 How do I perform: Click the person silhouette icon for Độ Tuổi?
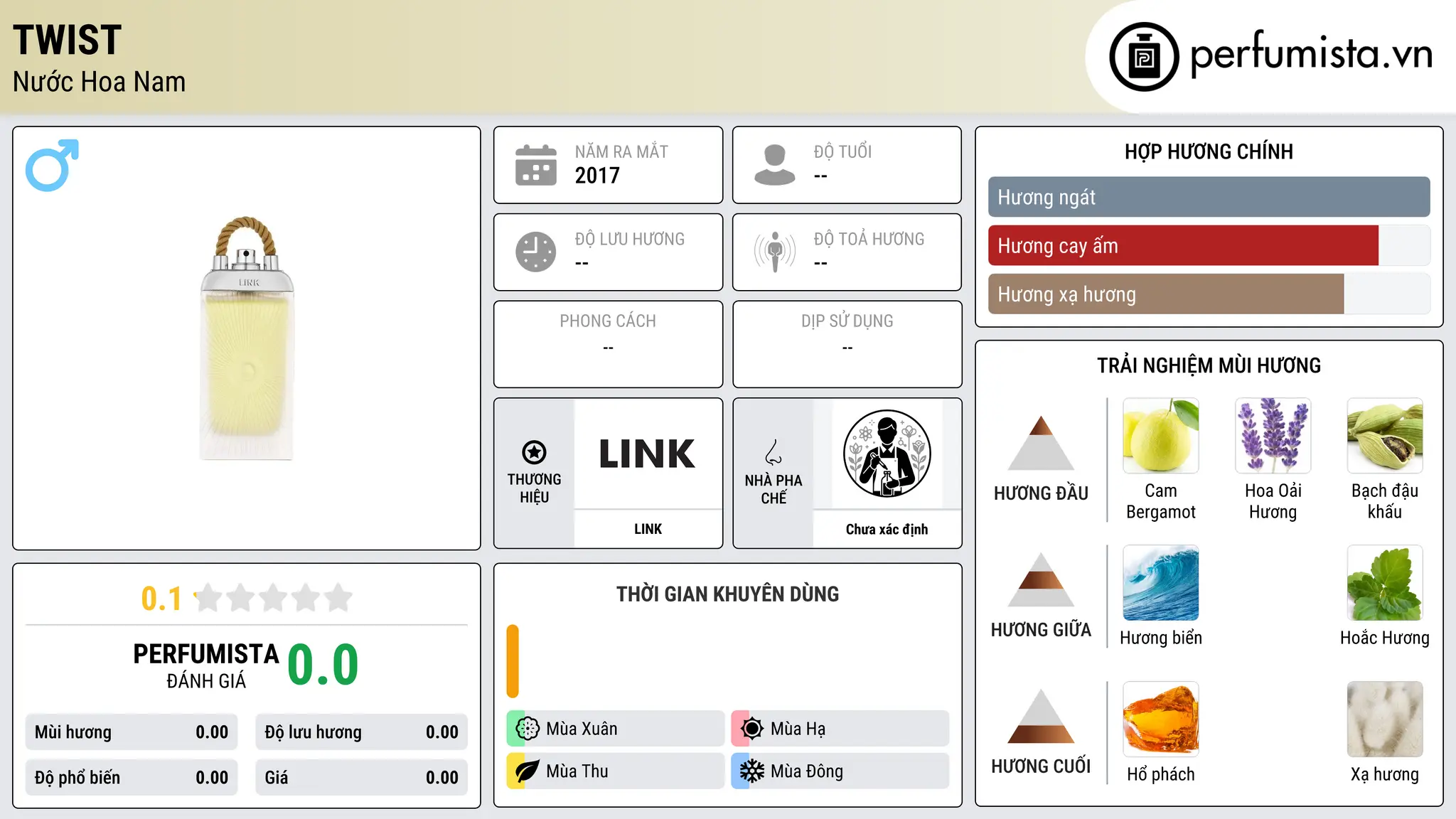[x=775, y=165]
